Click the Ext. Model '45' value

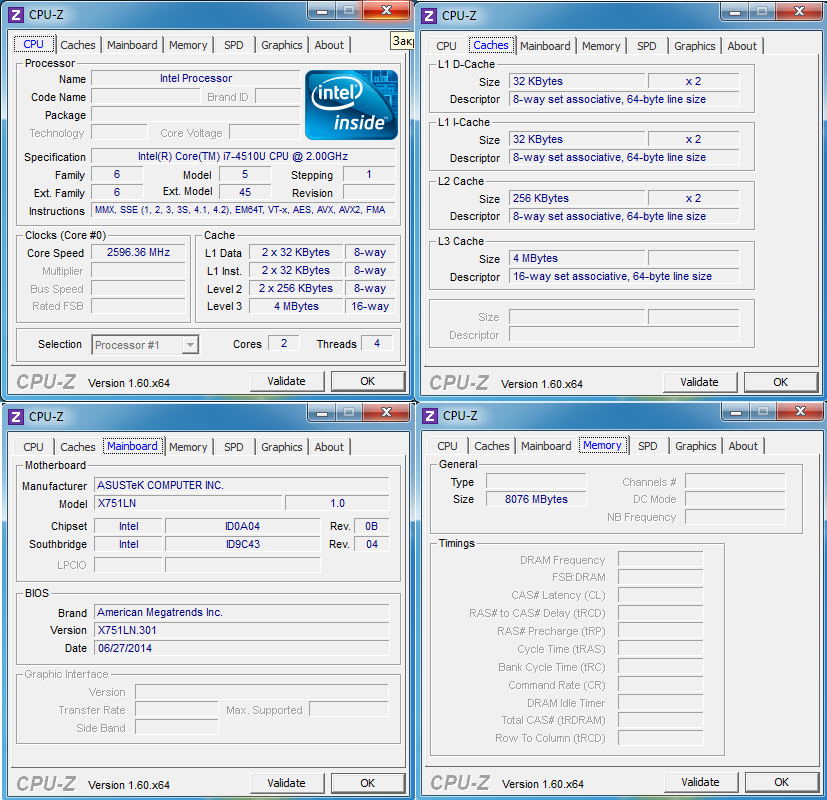click(x=245, y=192)
